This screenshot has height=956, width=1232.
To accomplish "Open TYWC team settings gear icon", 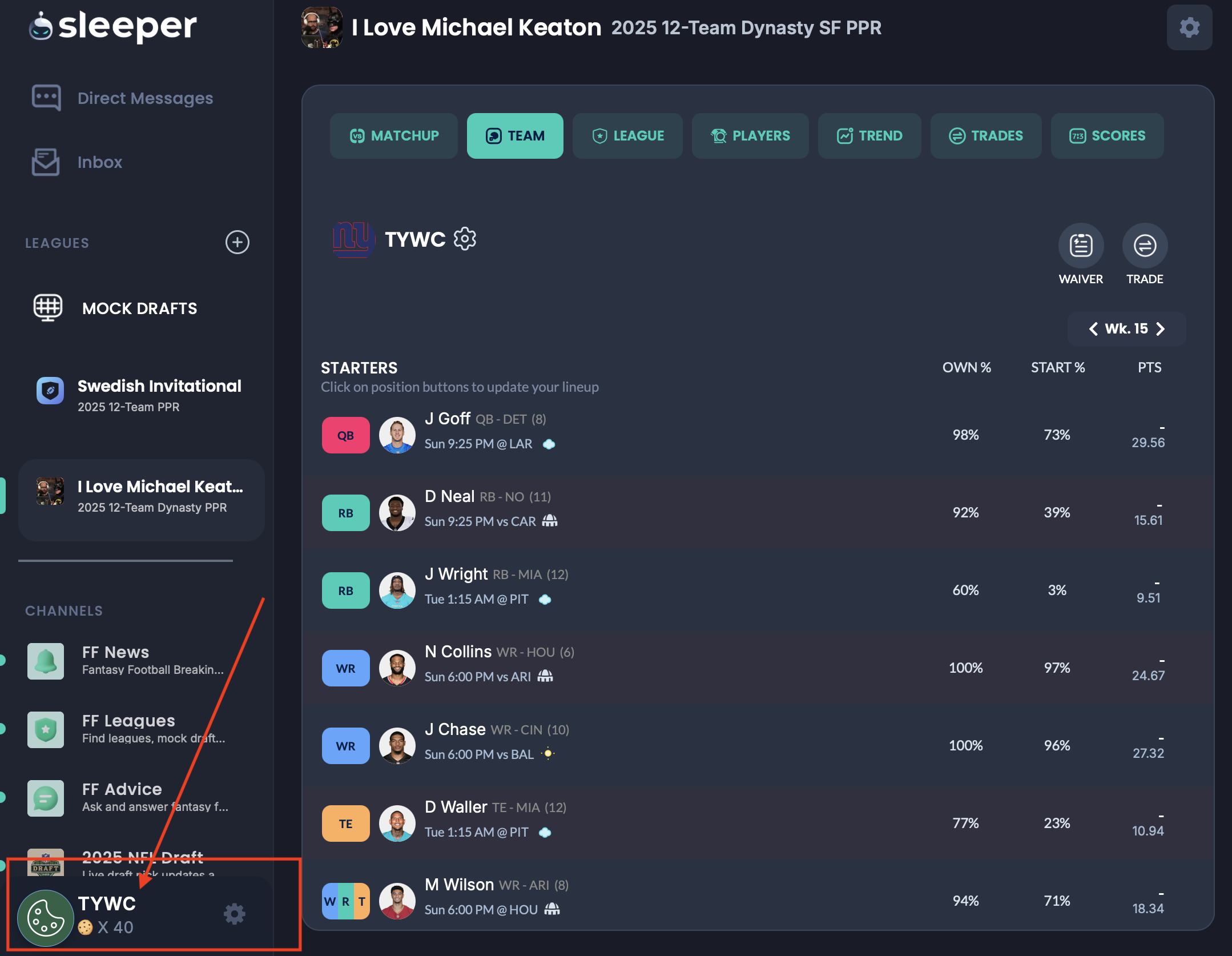I will point(465,239).
